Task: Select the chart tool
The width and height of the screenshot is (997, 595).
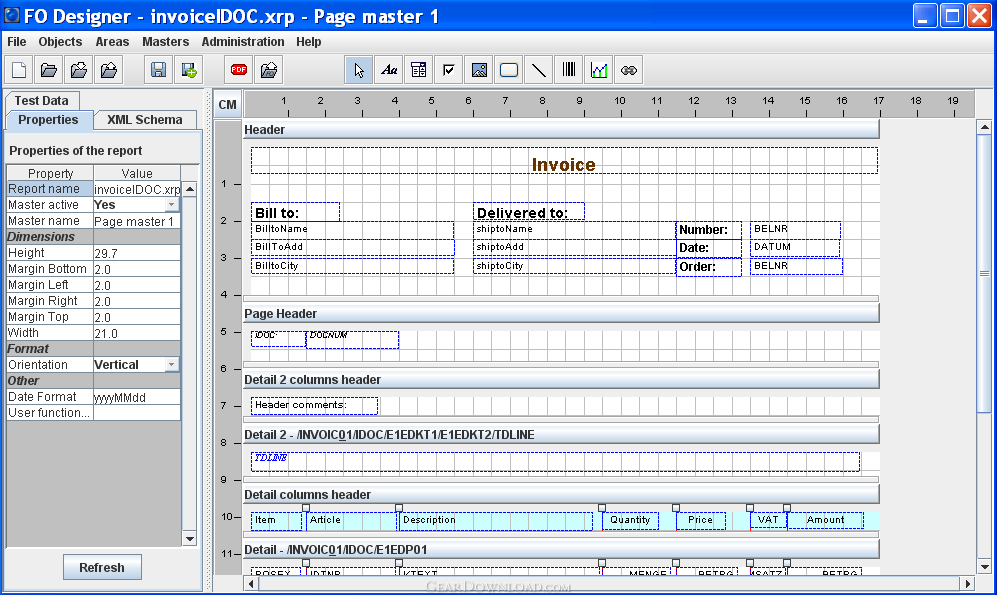Action: coord(599,70)
